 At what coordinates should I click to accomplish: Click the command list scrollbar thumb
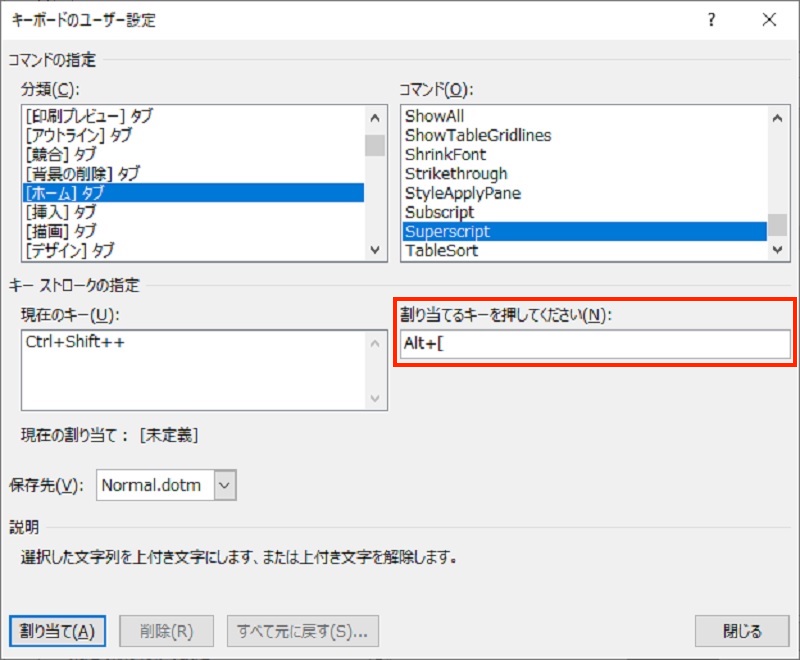tap(777, 225)
